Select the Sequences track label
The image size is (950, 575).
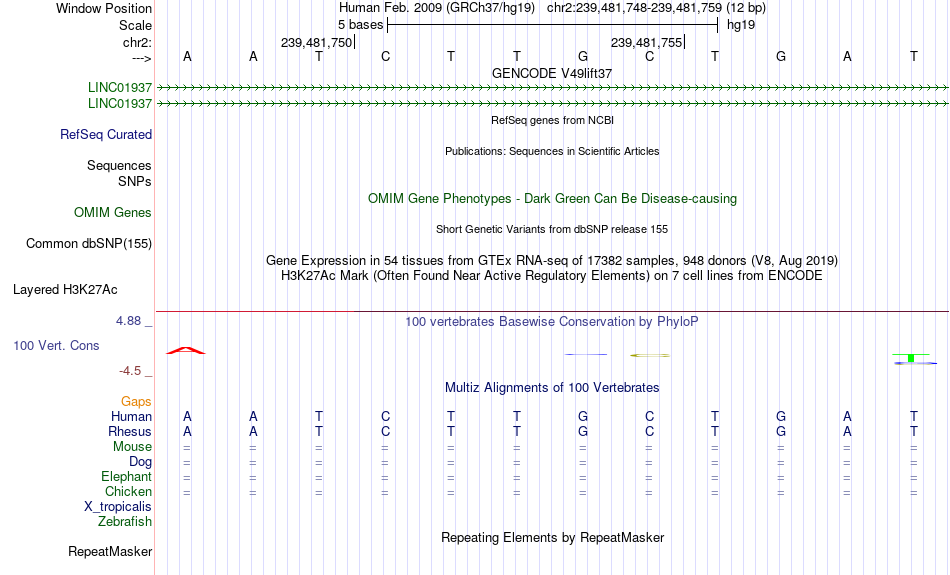(119, 165)
